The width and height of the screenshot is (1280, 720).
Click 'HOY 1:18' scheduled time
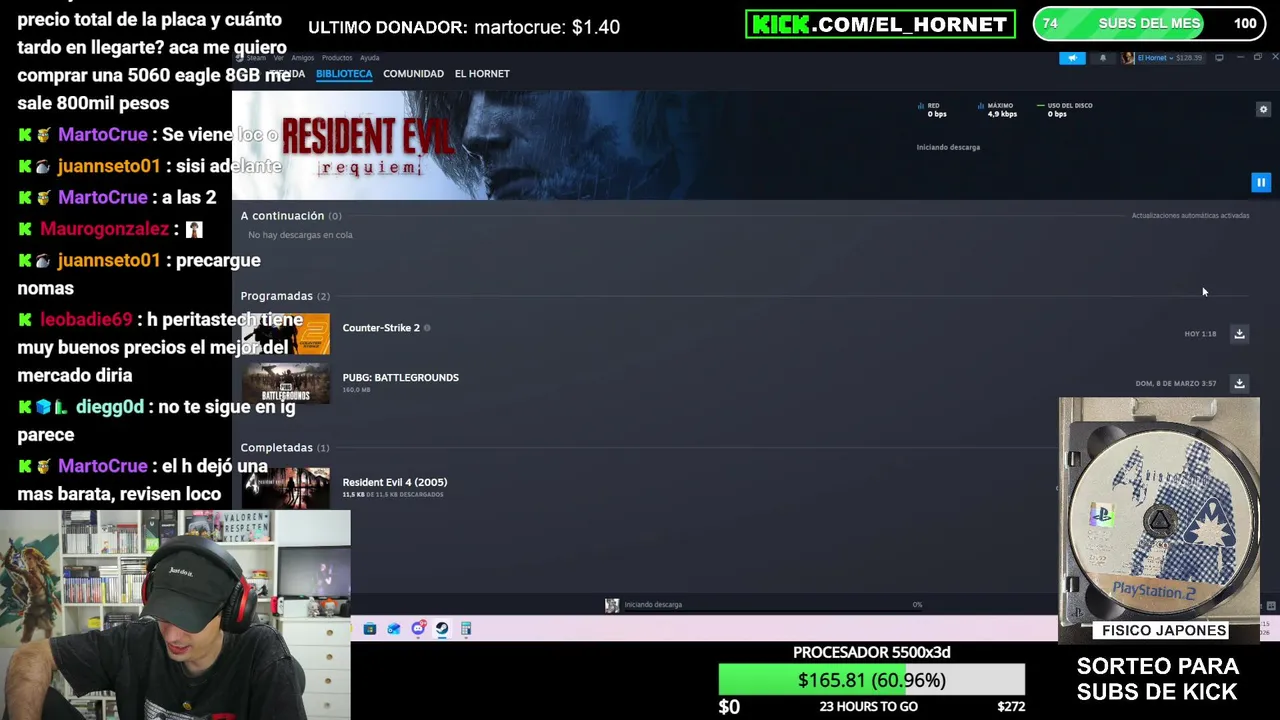point(1200,334)
